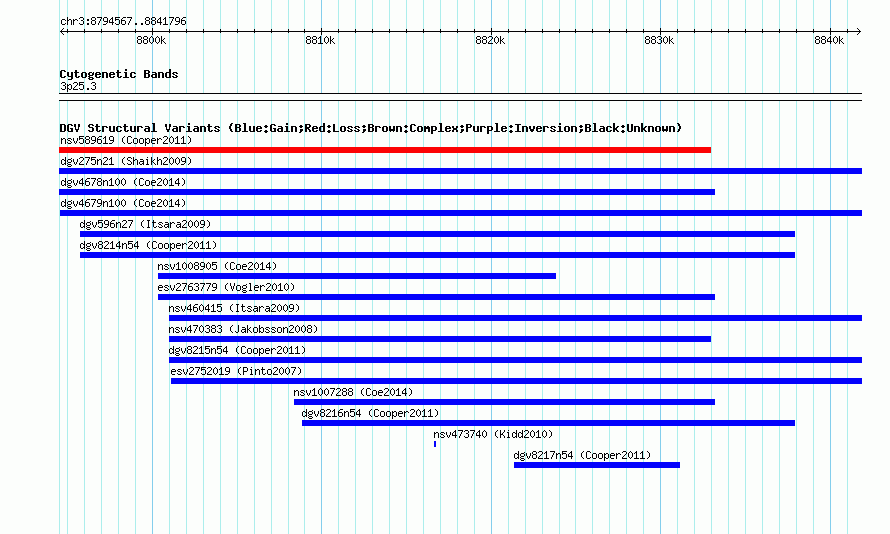Click the tiny nsv473740 blue marker

(x=435, y=444)
